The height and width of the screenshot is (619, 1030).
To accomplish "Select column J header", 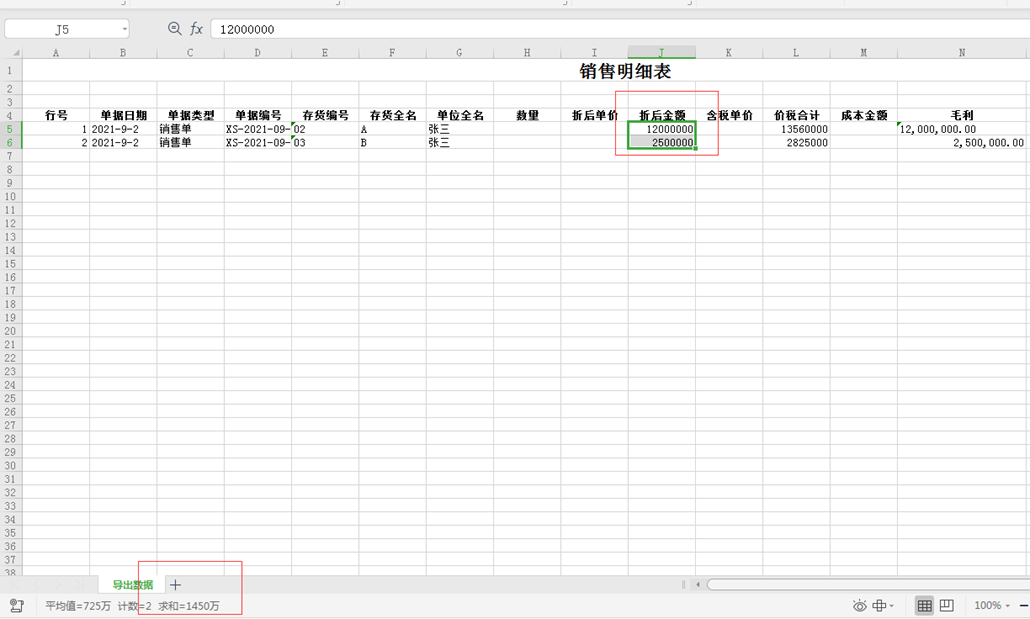I will (661, 53).
